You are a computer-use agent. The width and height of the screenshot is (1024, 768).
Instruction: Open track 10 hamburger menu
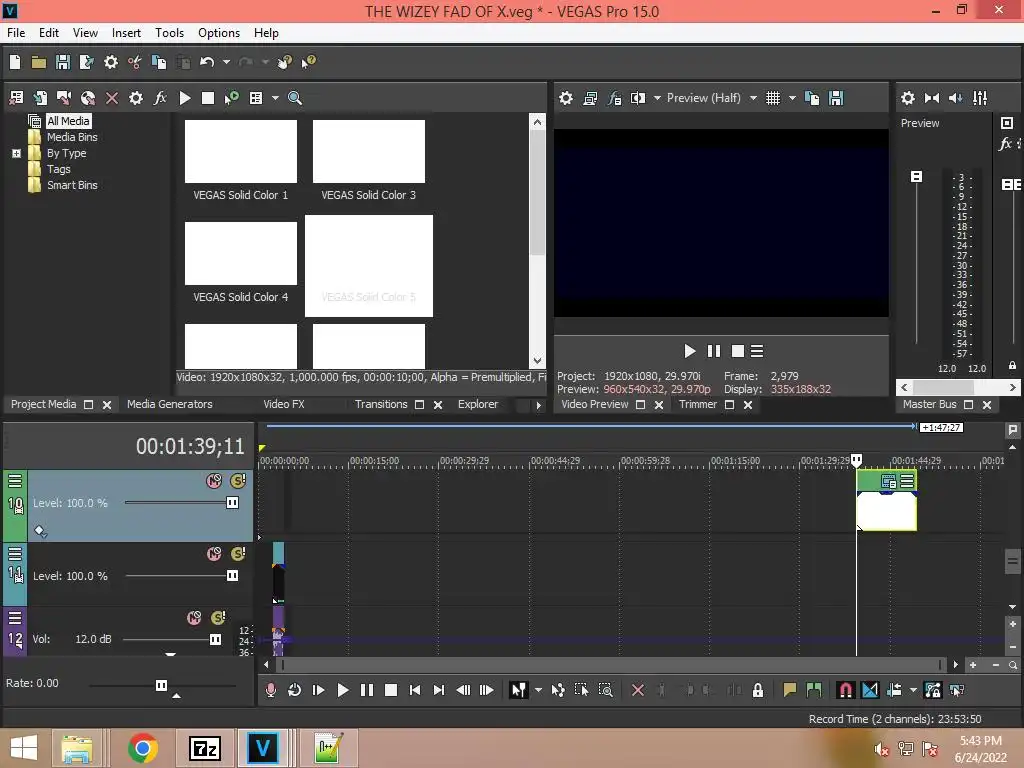point(15,481)
